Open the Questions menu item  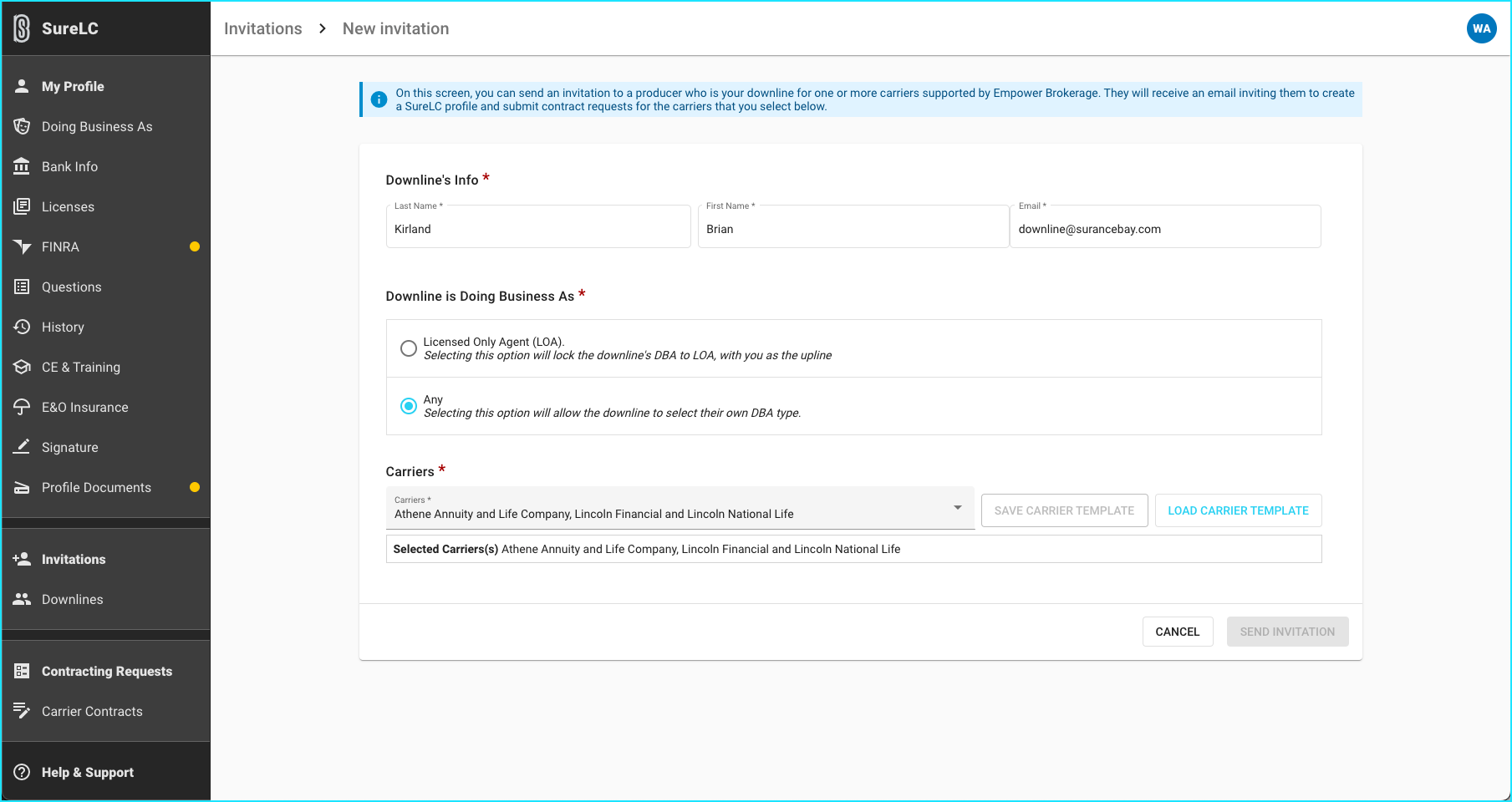(106, 287)
